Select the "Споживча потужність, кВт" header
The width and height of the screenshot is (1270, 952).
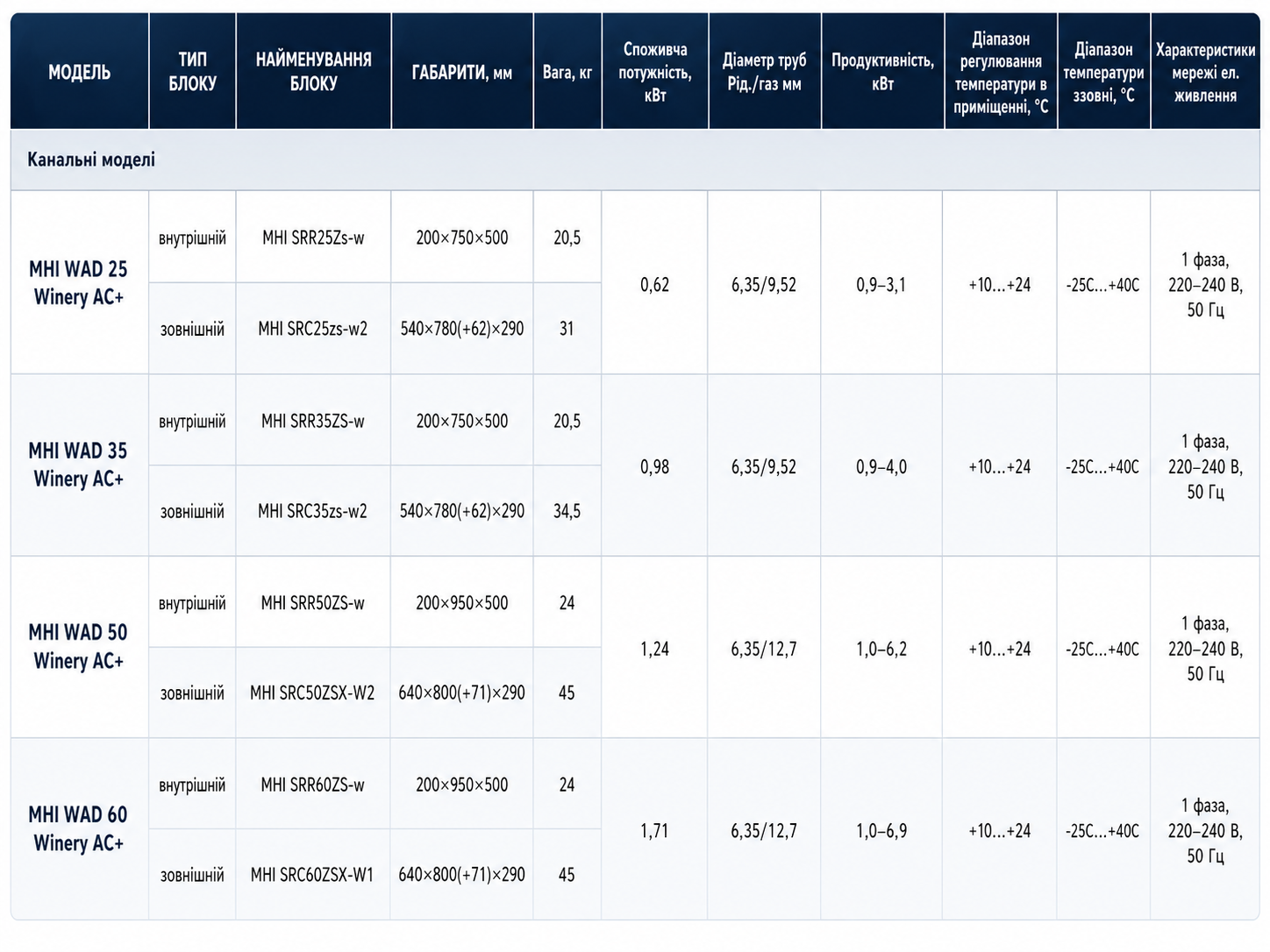pyautogui.click(x=655, y=72)
